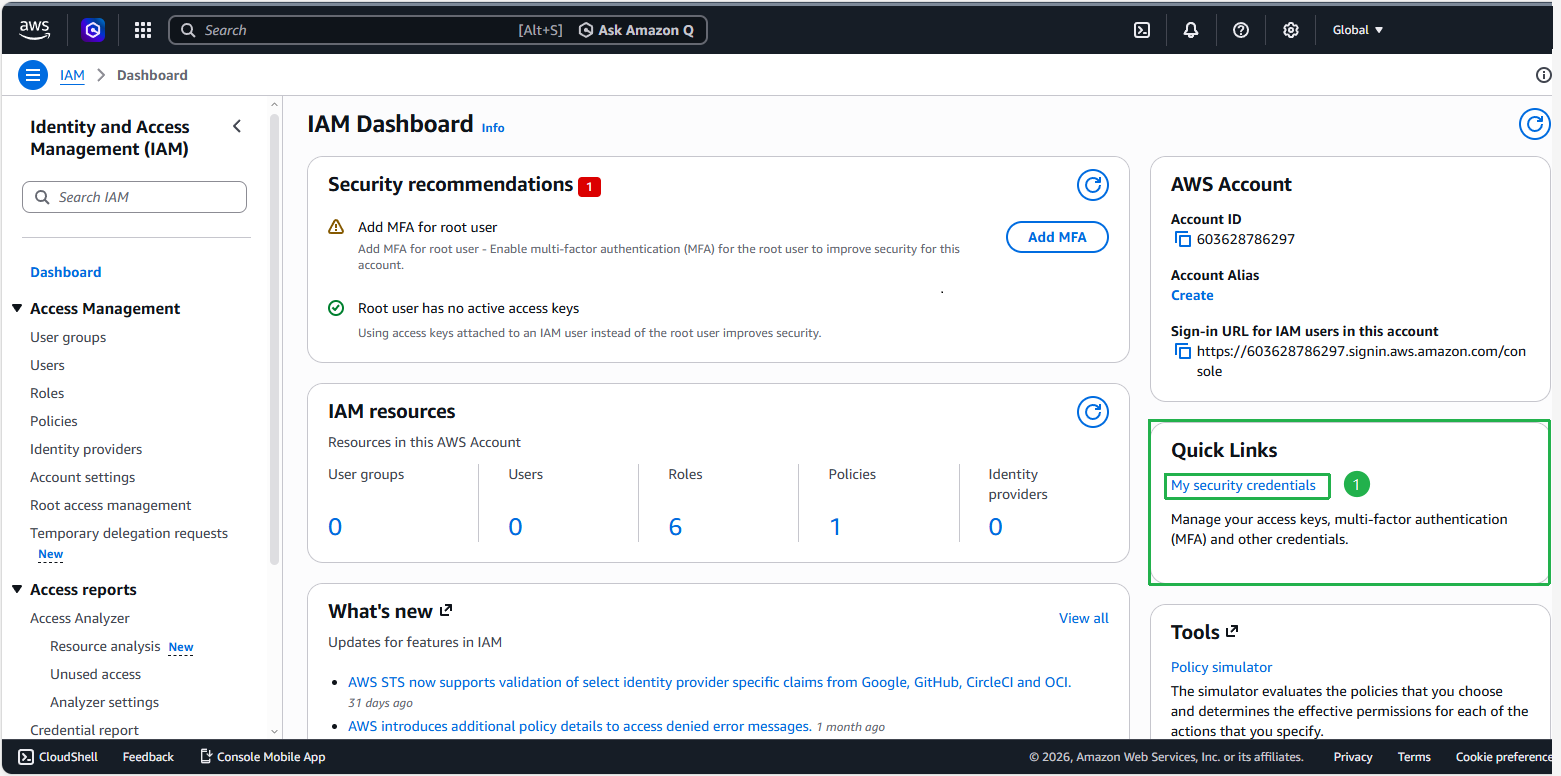Open Privacy link in footer
Image resolution: width=1561 pixels, height=776 pixels.
(1353, 757)
